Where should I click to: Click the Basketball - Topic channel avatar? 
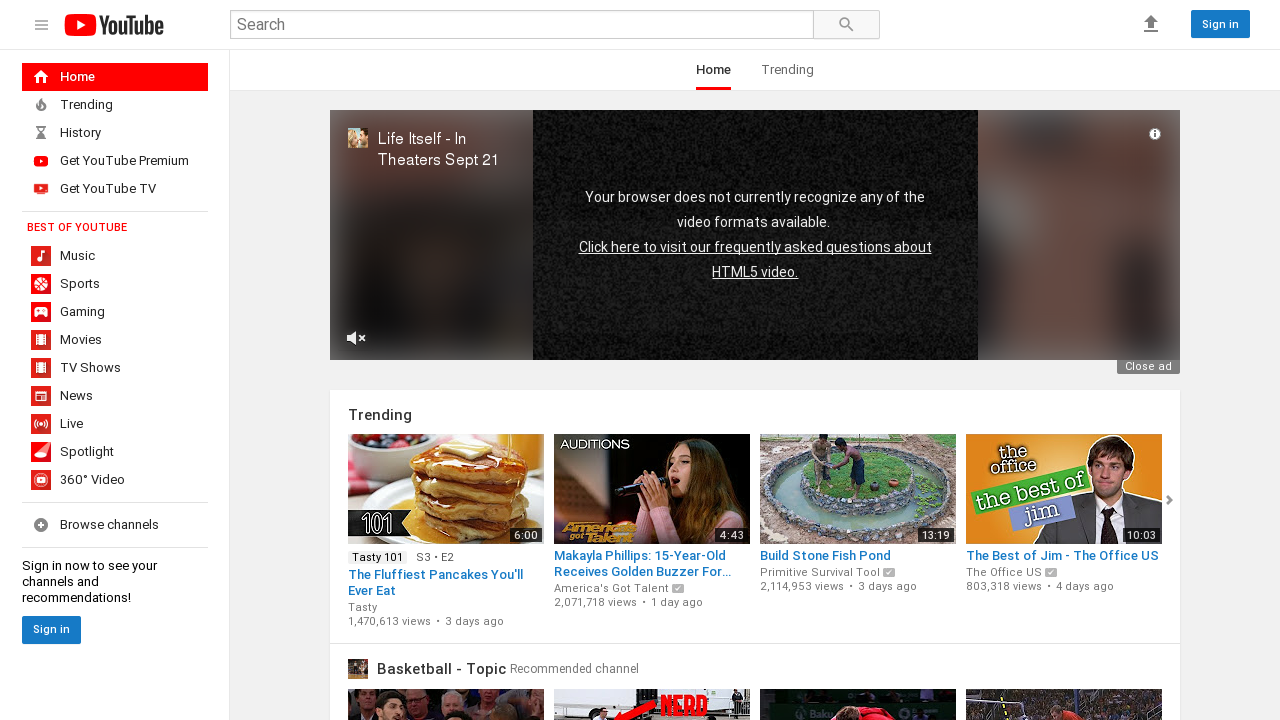[x=358, y=669]
